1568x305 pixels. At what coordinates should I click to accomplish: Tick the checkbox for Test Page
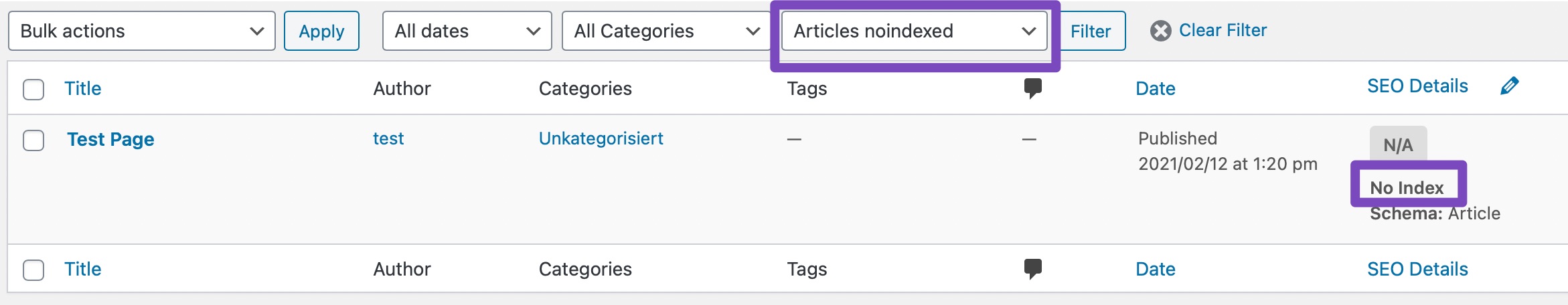coord(33,140)
